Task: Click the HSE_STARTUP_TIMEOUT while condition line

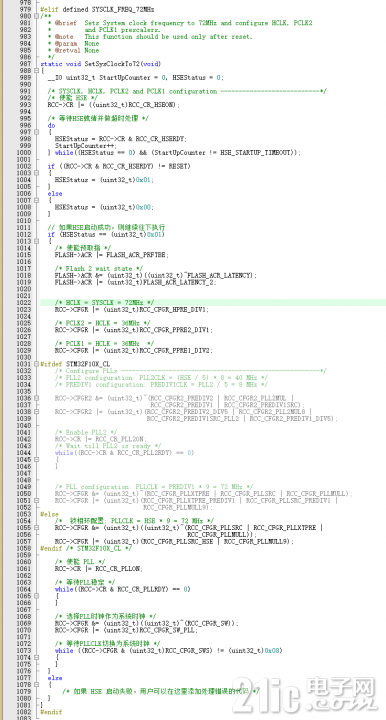Action: 174,152
